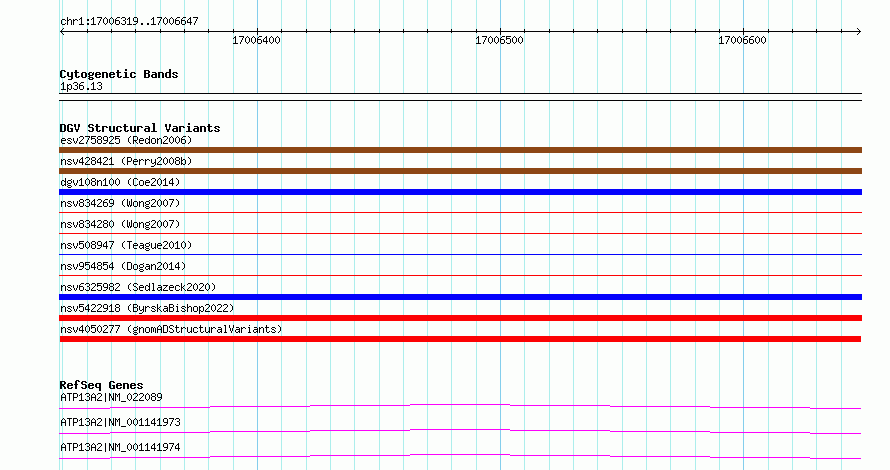
Task: Select the brown bar under esv2758925
Action: [460, 150]
